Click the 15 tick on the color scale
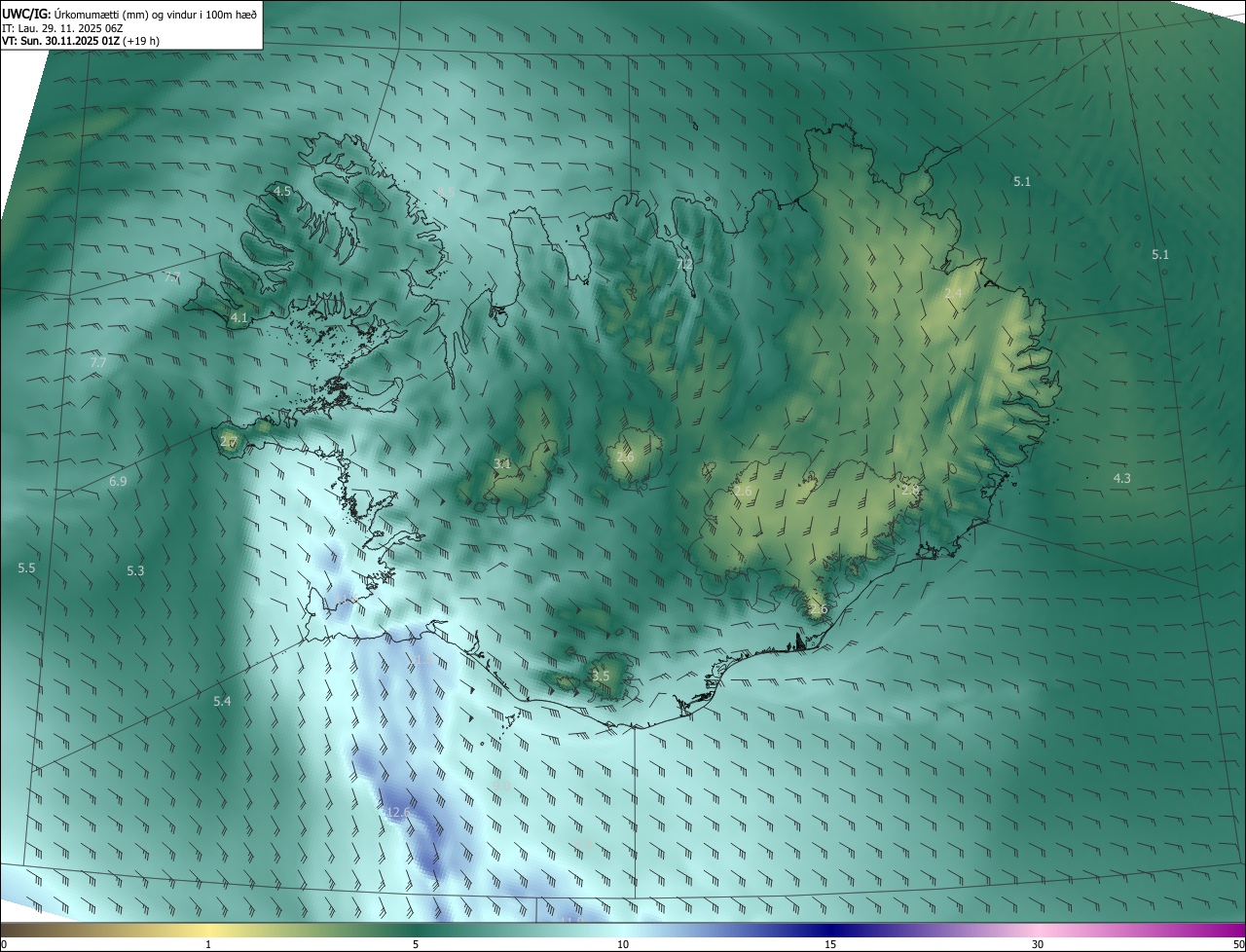The height and width of the screenshot is (952, 1246). point(830,944)
